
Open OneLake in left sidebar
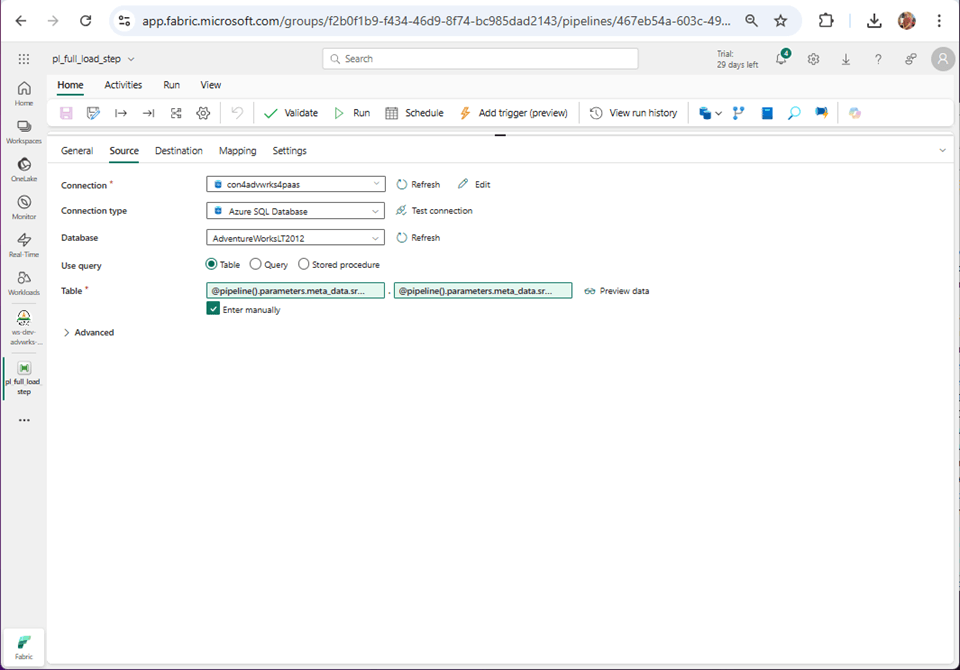(24, 170)
